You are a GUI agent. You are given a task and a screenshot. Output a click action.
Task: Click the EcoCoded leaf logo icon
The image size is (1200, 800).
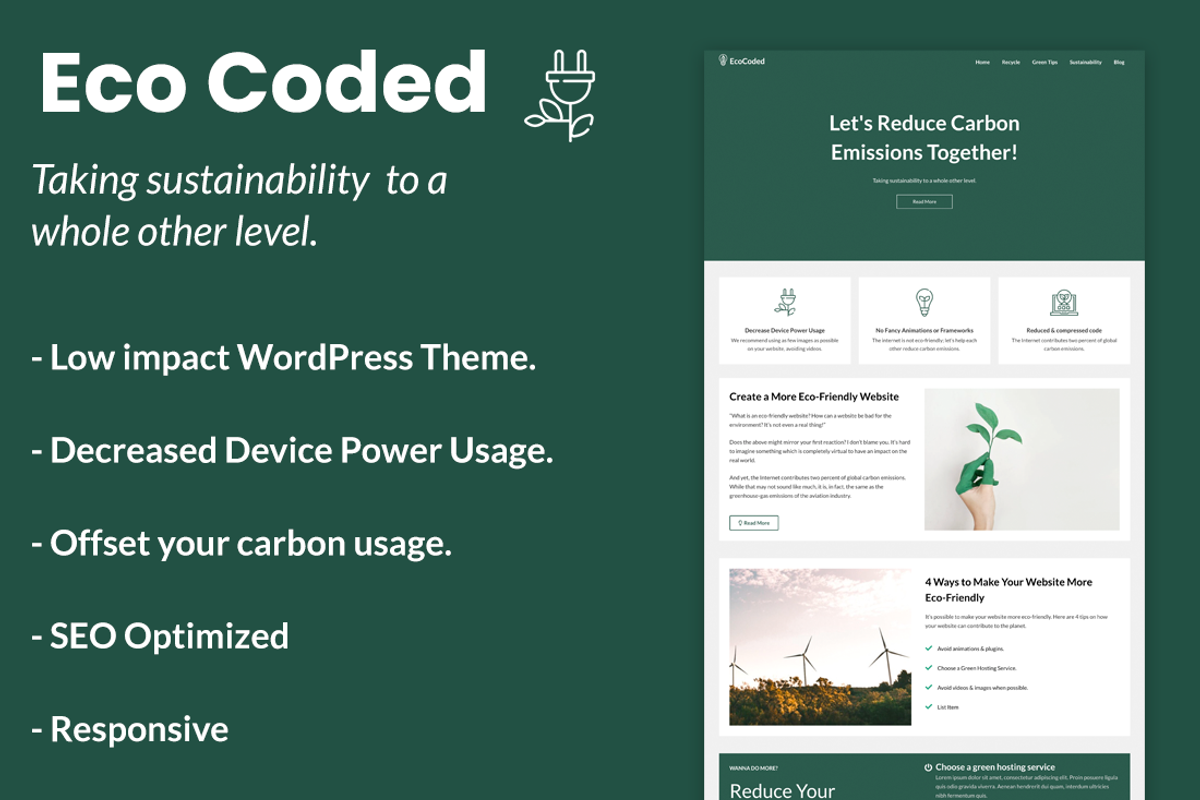(723, 61)
